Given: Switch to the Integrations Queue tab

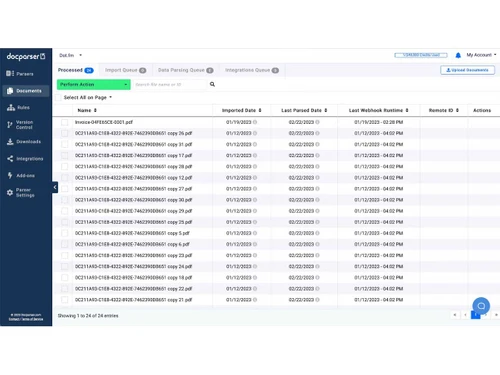Looking at the screenshot, I should pyautogui.click(x=252, y=70).
